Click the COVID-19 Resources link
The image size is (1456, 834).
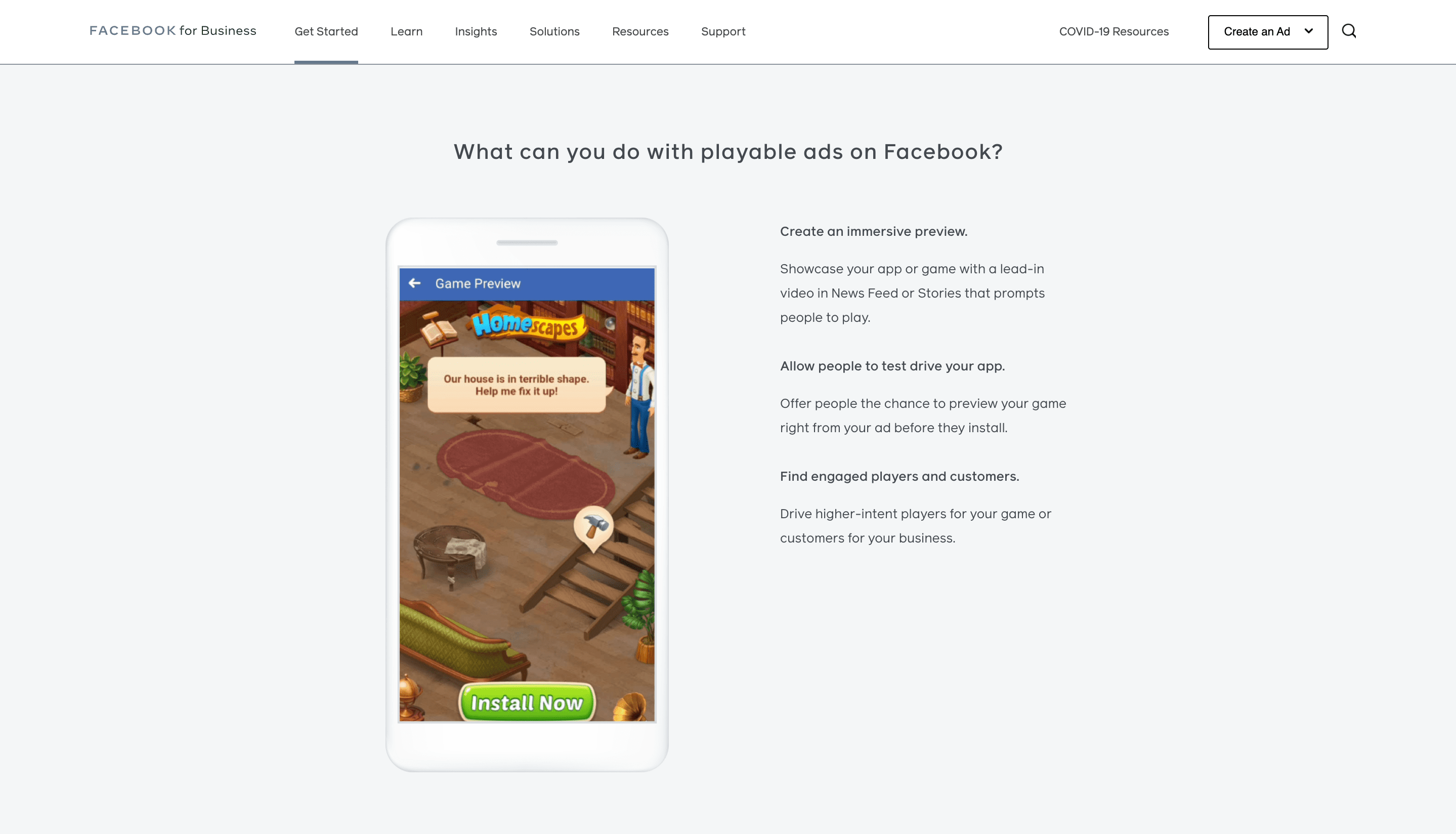tap(1114, 31)
